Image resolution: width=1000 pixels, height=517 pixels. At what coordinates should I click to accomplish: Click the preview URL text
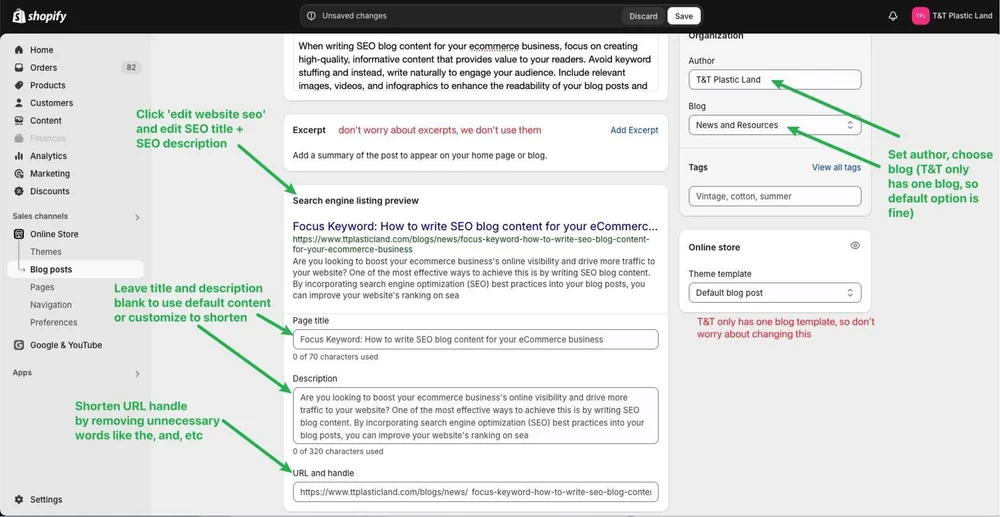click(x=471, y=244)
